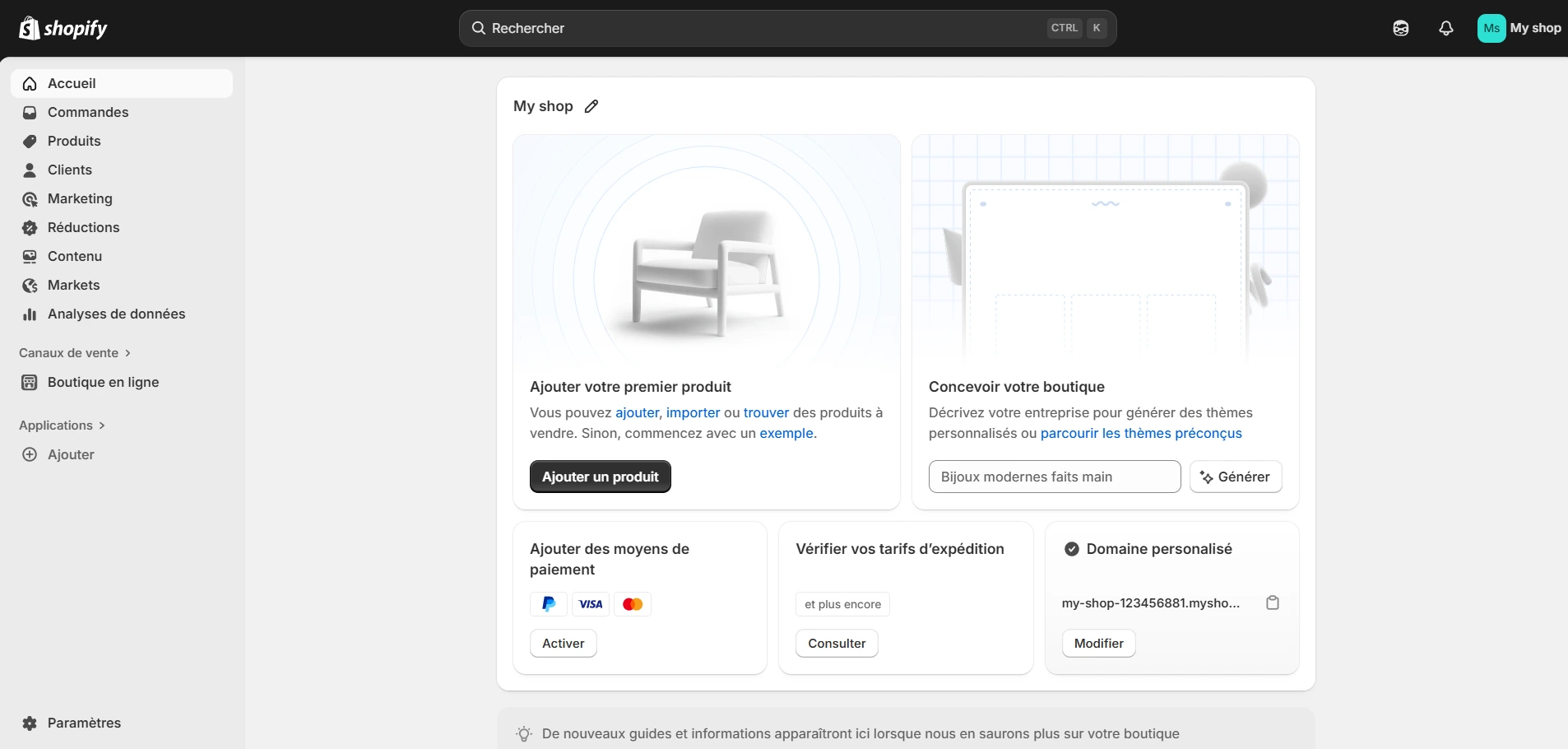This screenshot has width=1568, height=749.
Task: Click the plus icon next to Ajouter
Action: [x=30, y=454]
